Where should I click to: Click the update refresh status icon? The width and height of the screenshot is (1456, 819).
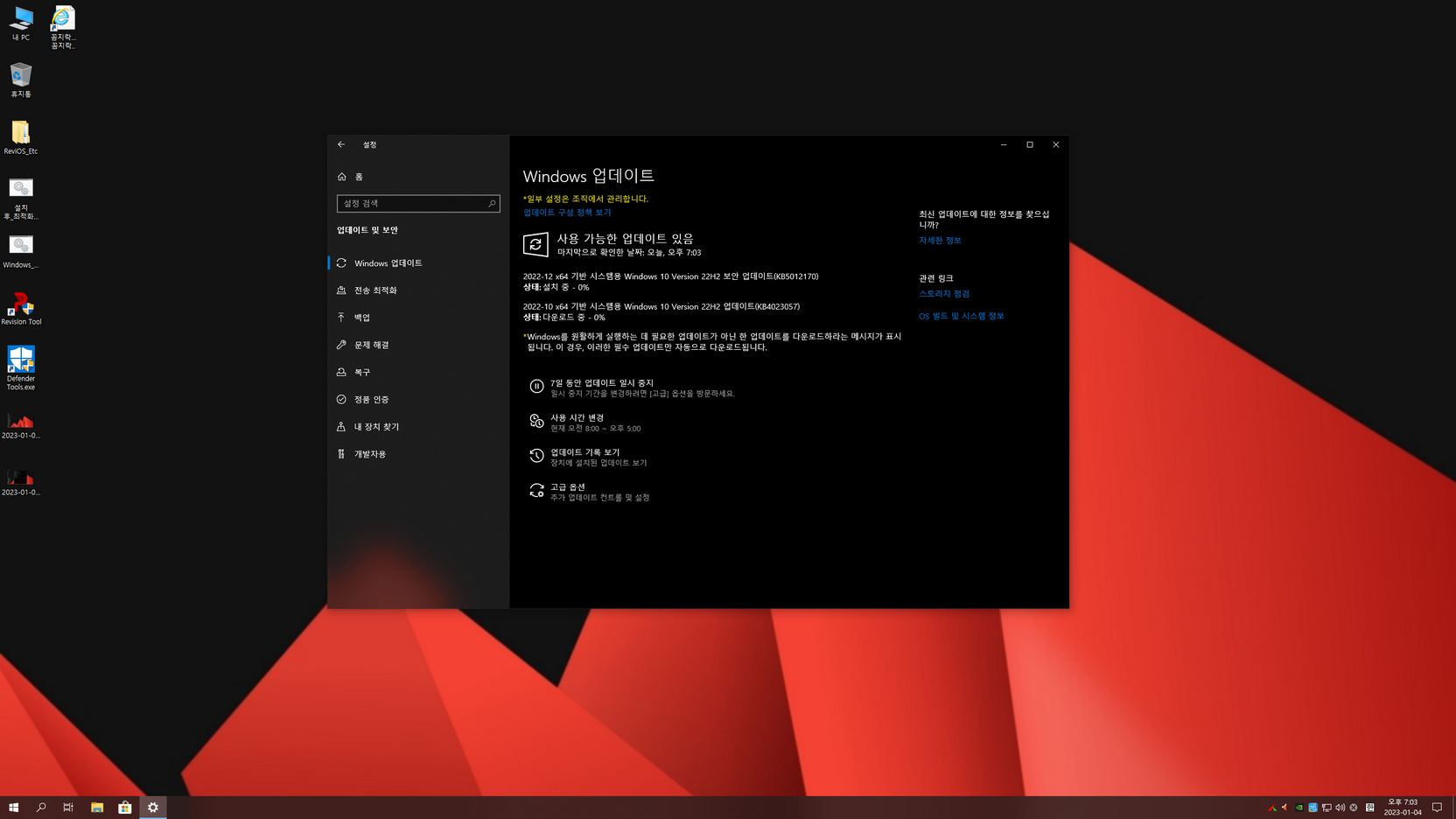535,244
